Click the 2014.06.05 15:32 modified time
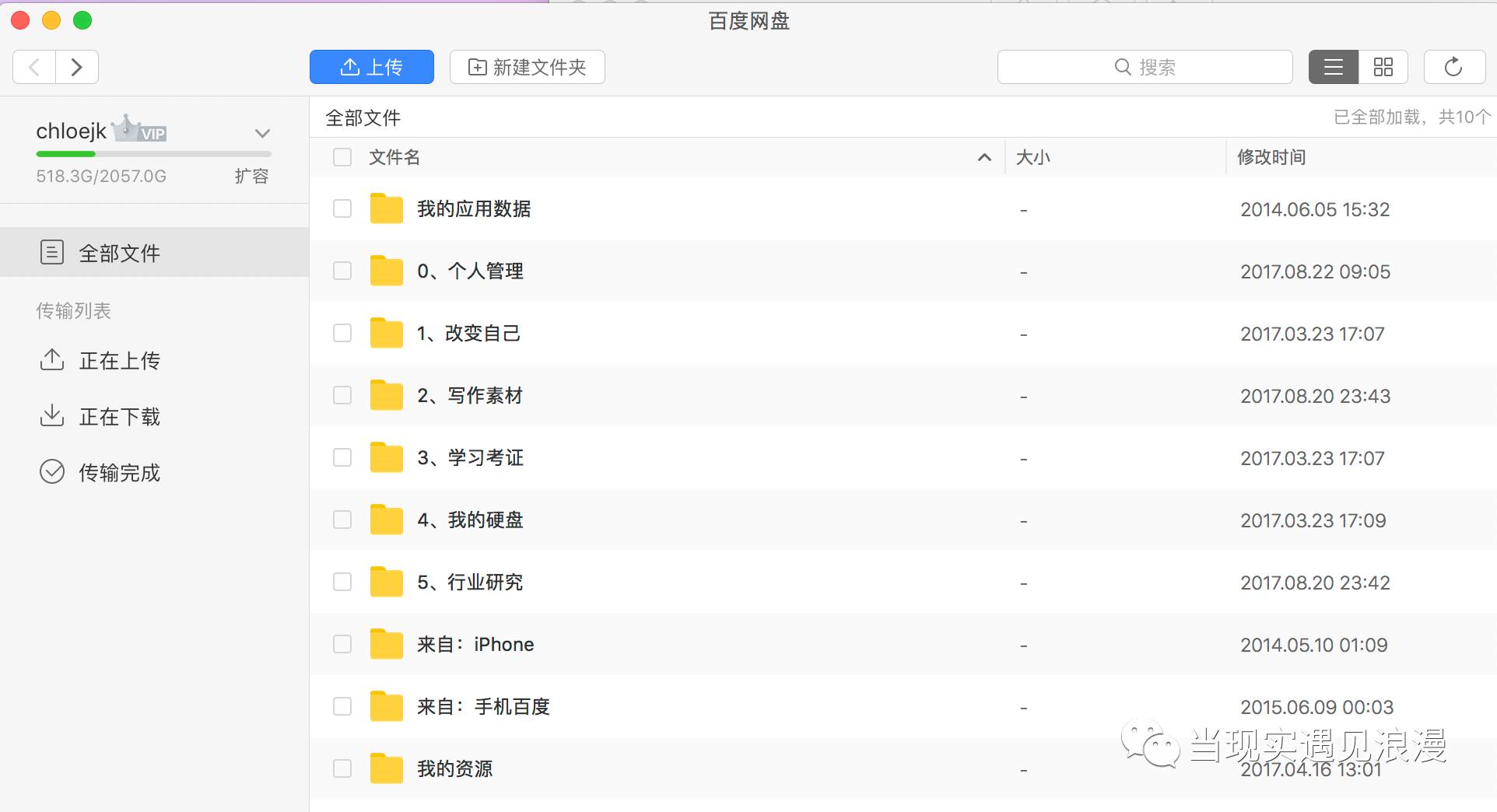 click(1315, 209)
